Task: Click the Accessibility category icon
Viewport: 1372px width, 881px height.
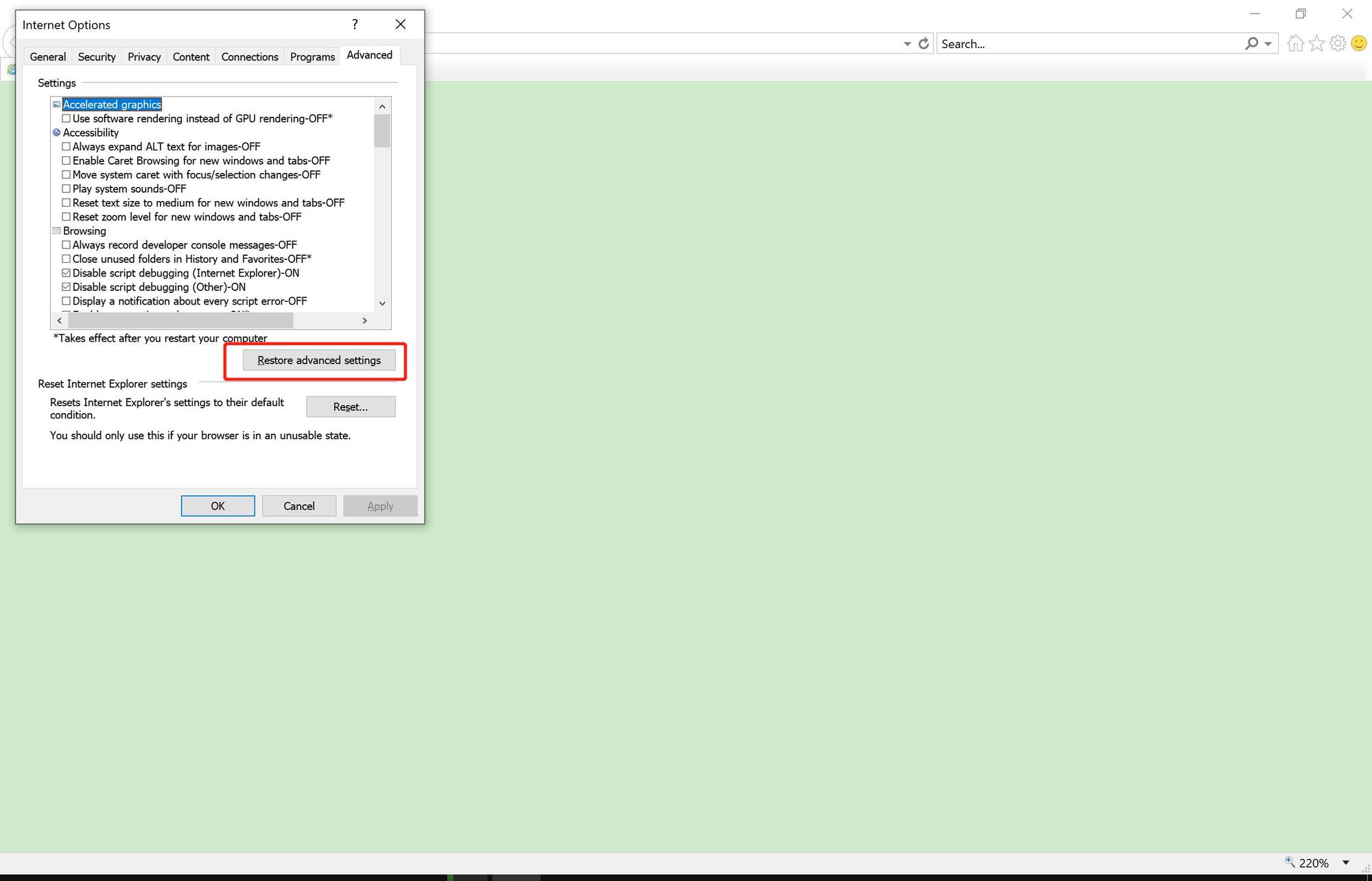Action: 56,132
